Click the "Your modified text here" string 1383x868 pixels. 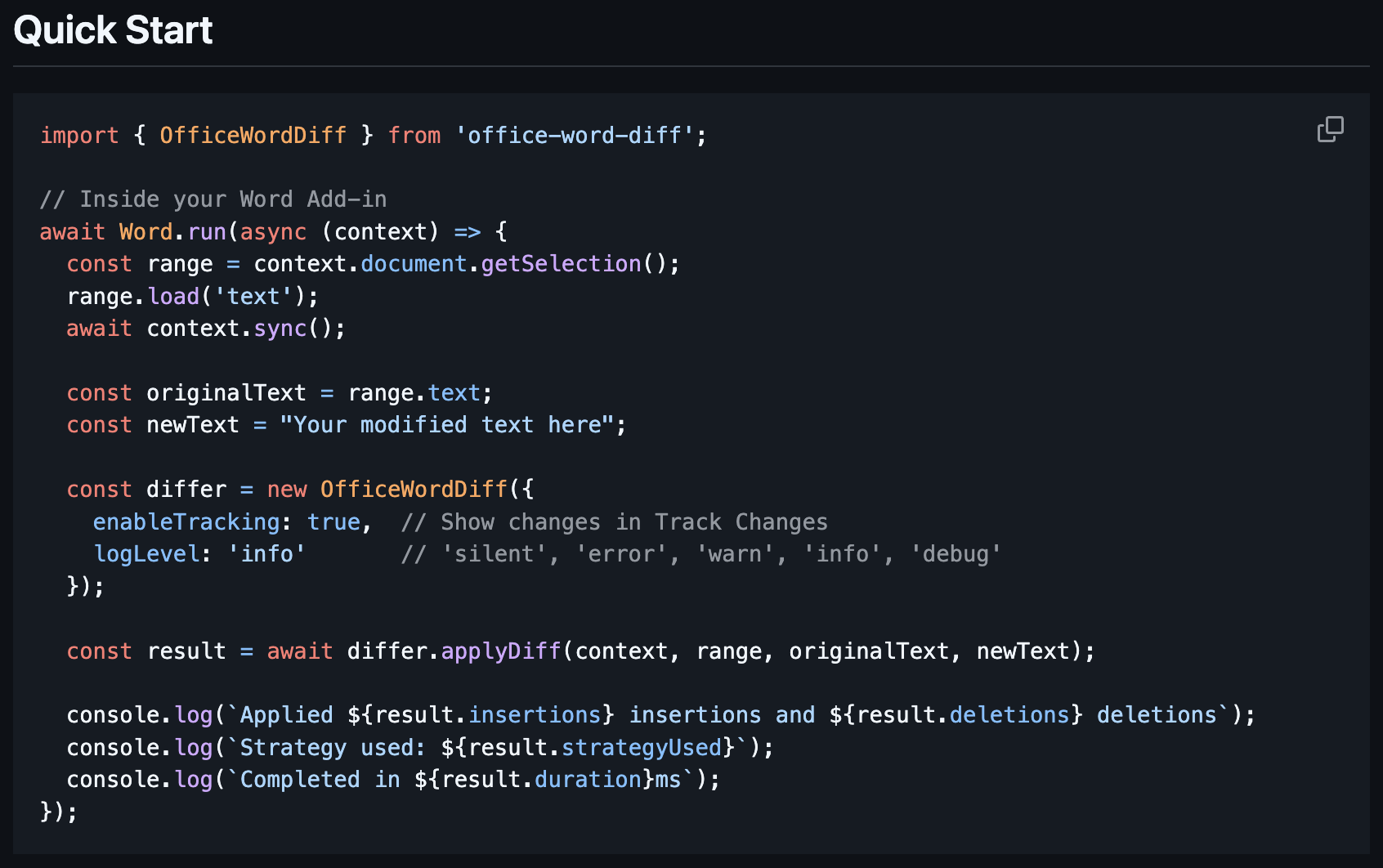(x=446, y=425)
